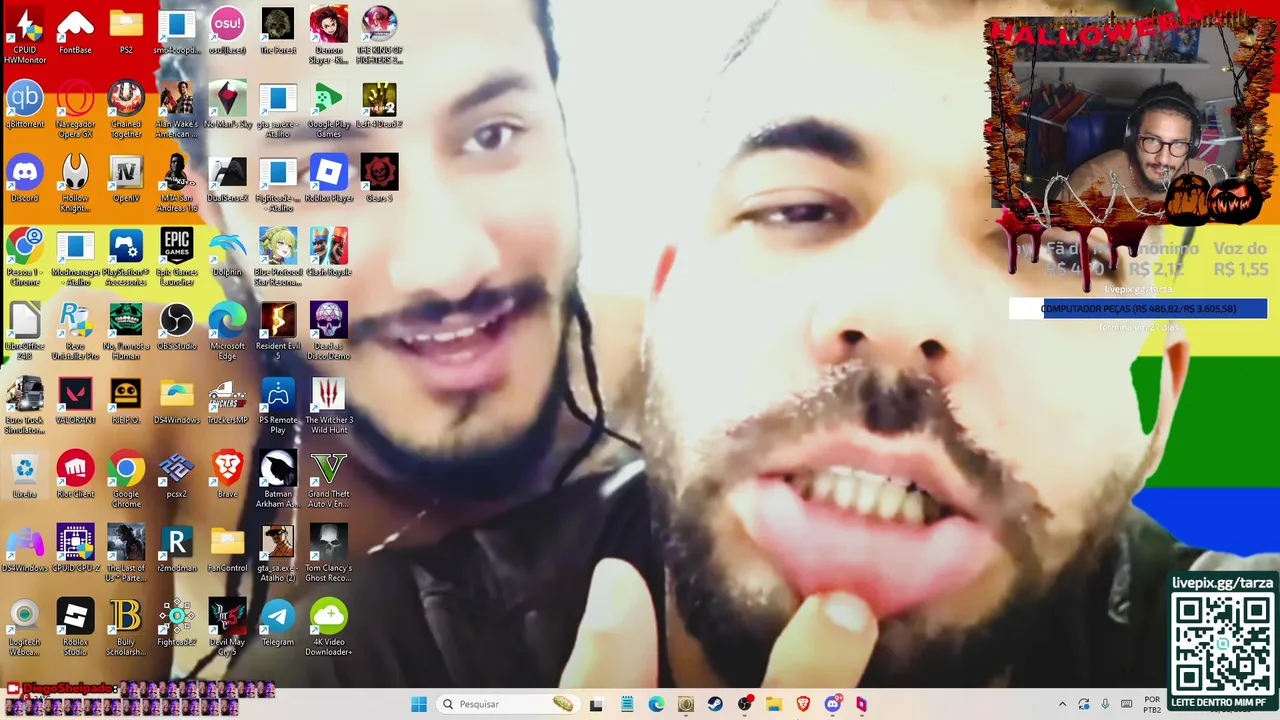The width and height of the screenshot is (1280, 720).
Task: Launch TruckersMP desktop shortcut
Action: [227, 402]
